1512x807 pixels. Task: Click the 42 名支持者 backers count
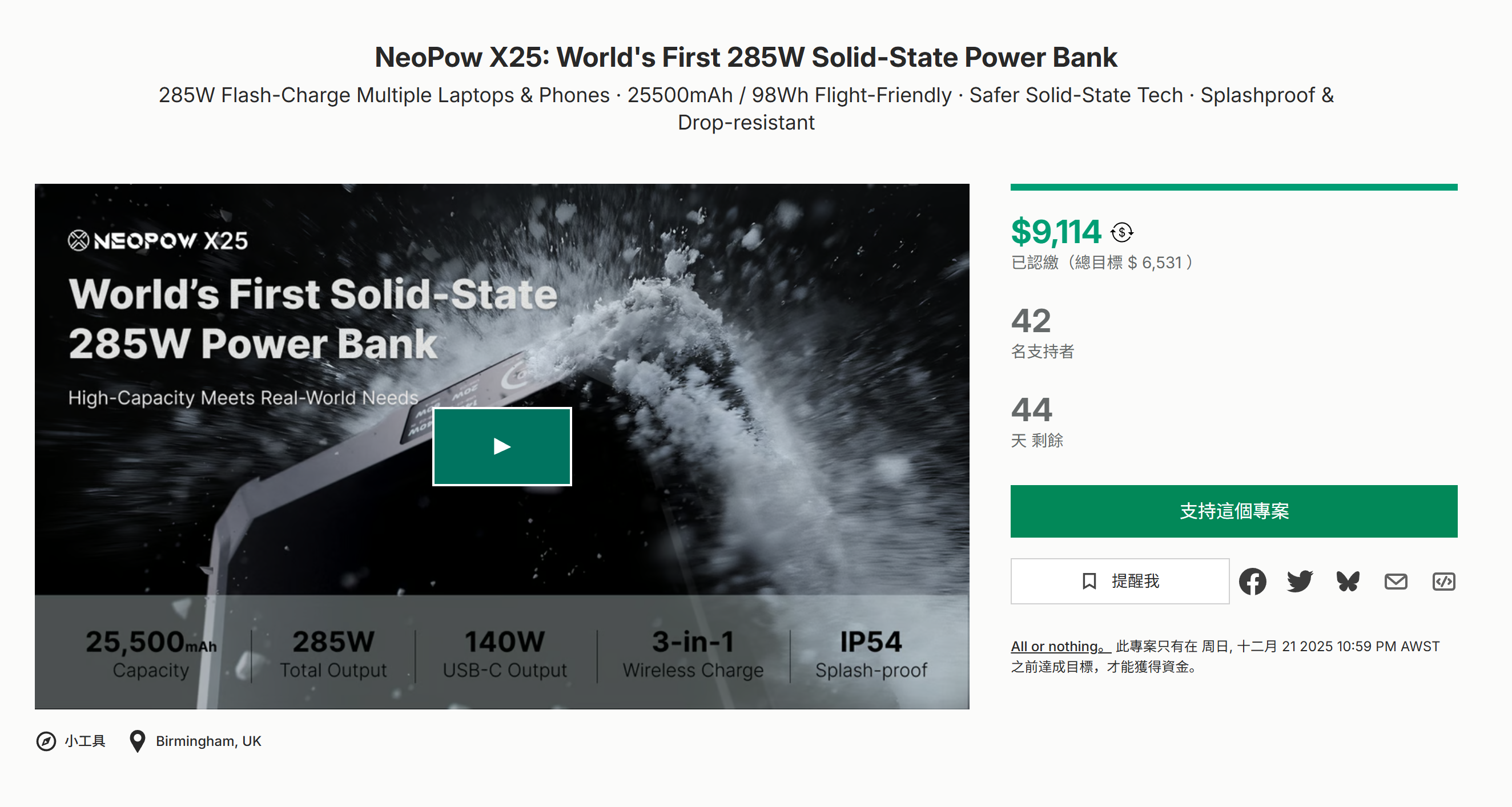tap(1031, 321)
